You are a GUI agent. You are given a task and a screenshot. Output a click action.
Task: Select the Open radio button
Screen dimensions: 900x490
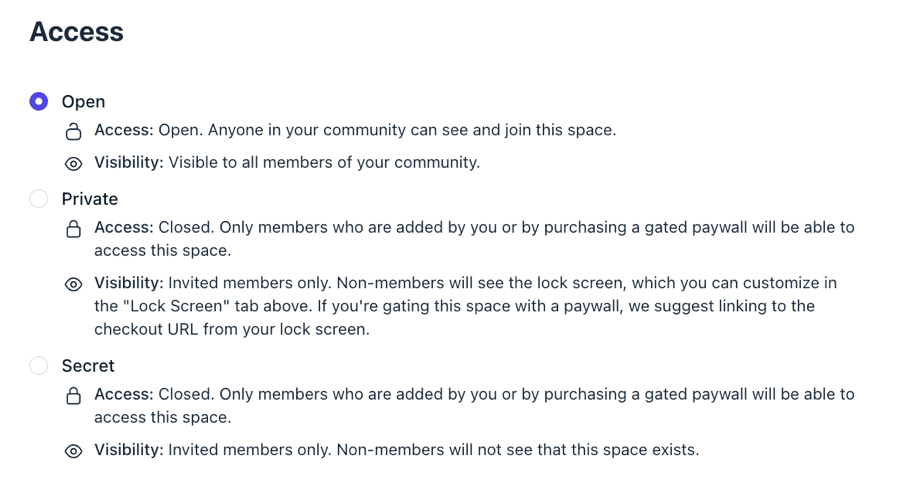coord(39,101)
